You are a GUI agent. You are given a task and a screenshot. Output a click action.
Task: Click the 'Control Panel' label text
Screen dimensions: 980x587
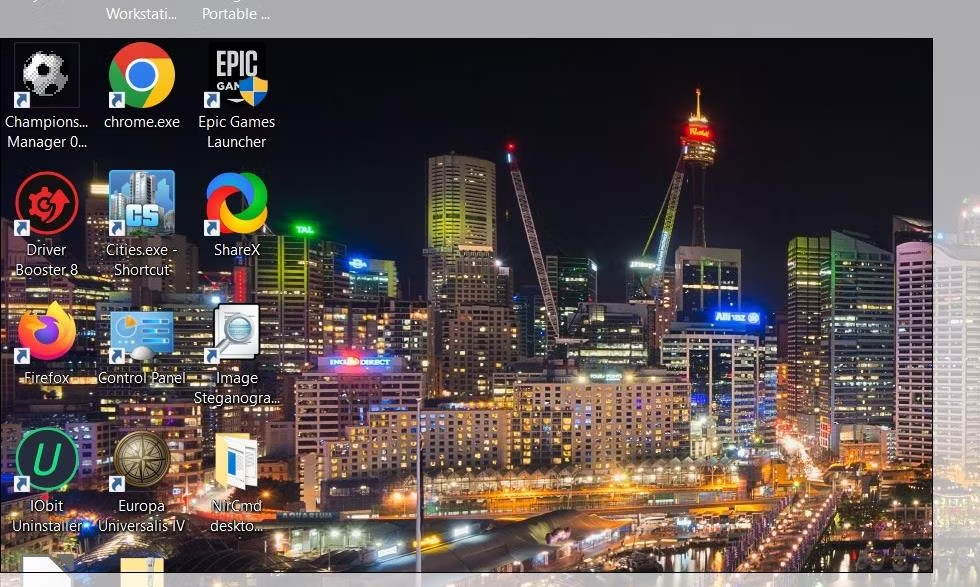pyautogui.click(x=142, y=378)
